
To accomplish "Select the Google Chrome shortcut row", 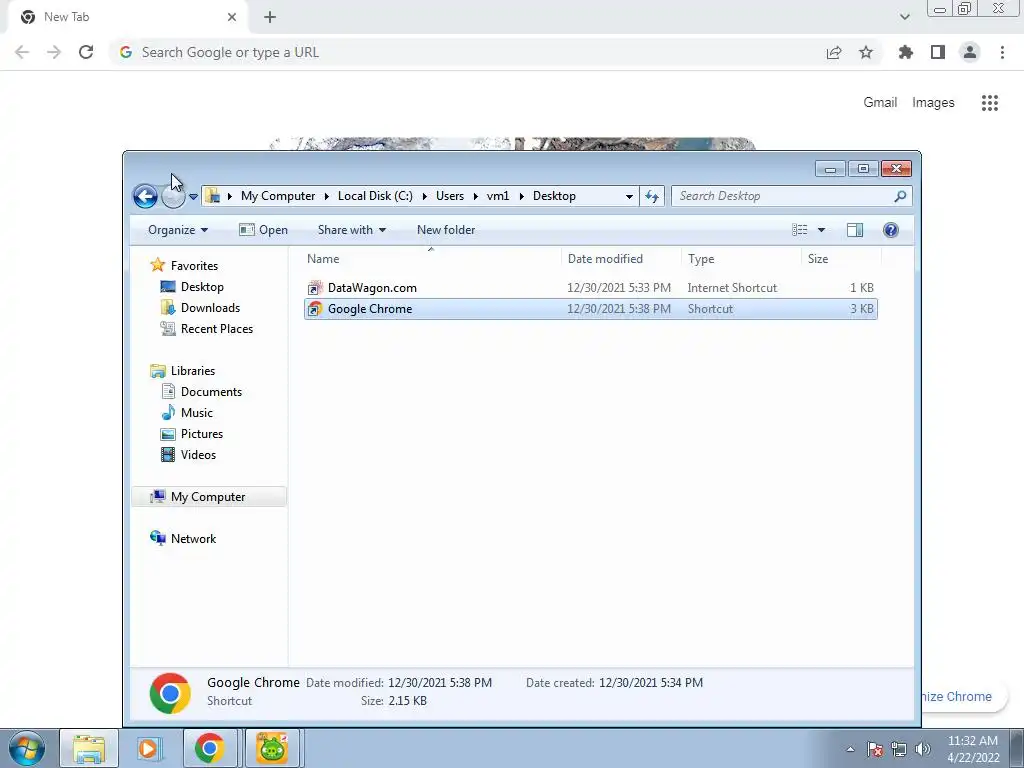I will [x=590, y=309].
